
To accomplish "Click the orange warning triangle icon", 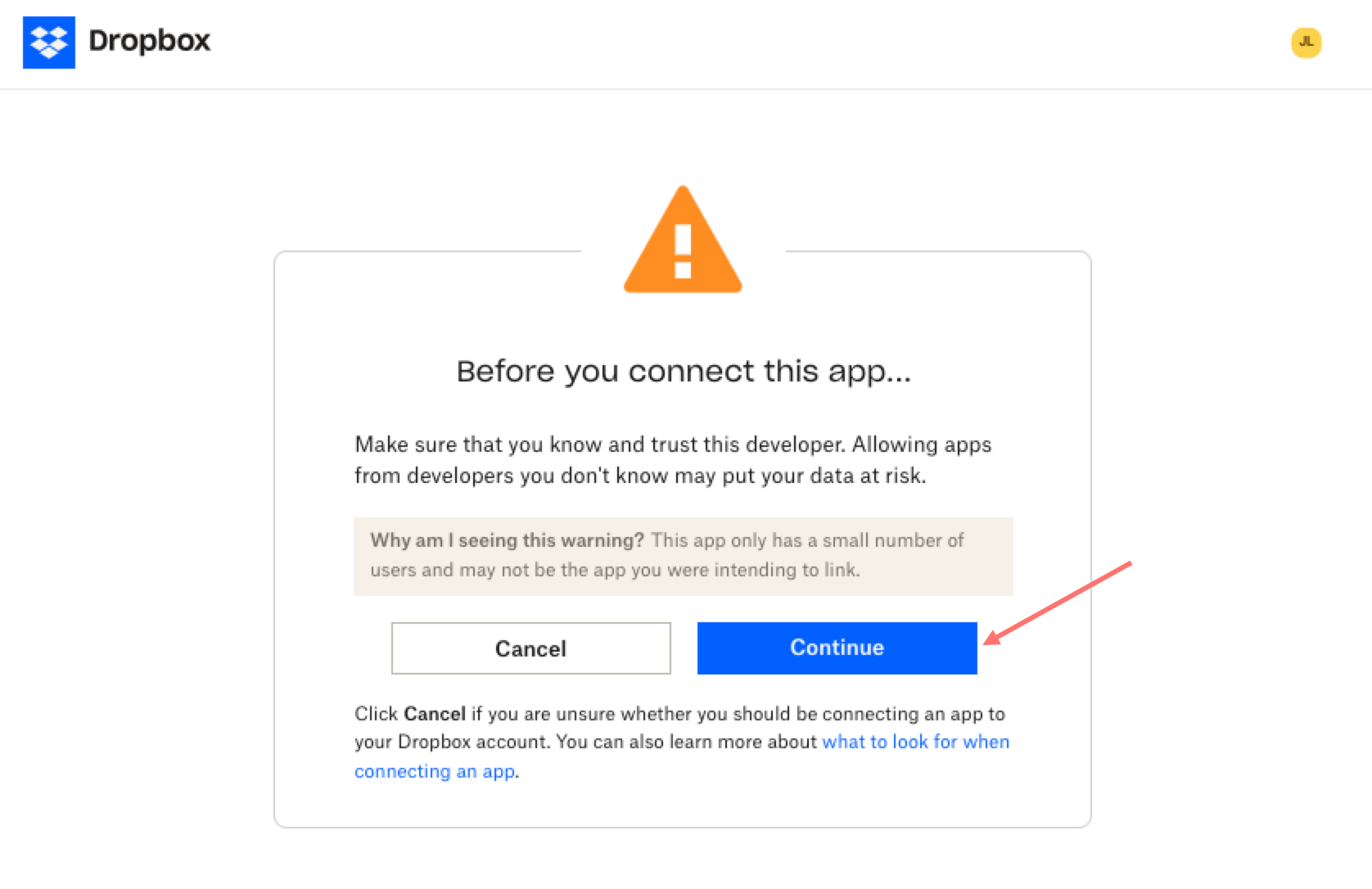I will [x=683, y=243].
